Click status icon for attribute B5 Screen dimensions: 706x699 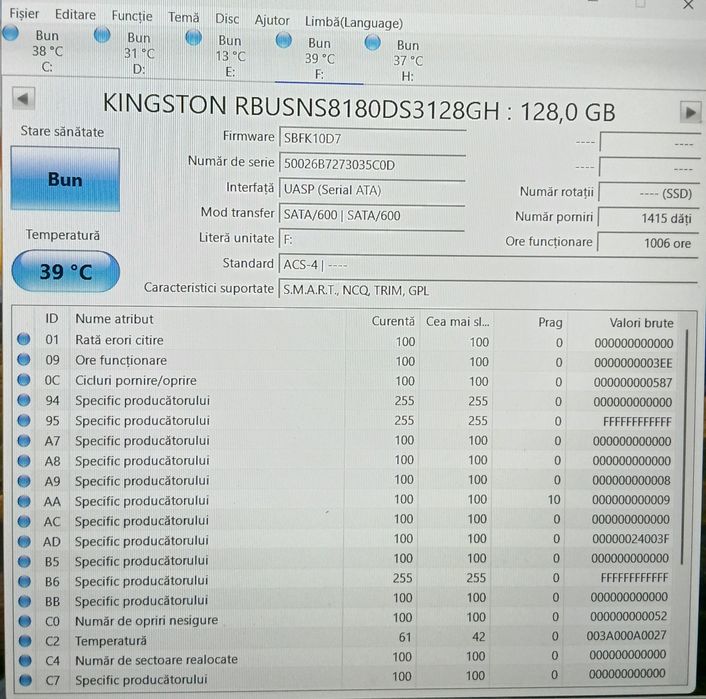[x=24, y=561]
